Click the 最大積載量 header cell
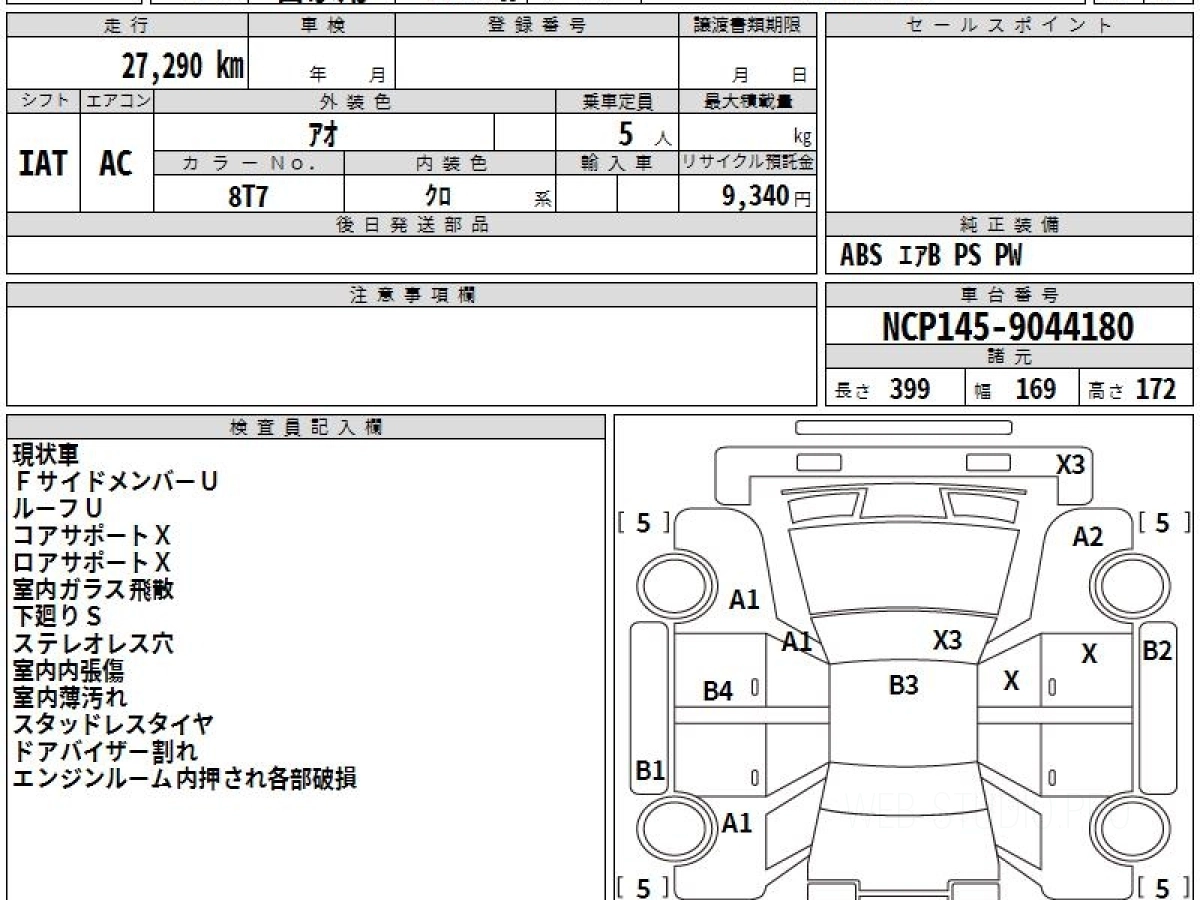The image size is (1200, 900). click(x=748, y=101)
